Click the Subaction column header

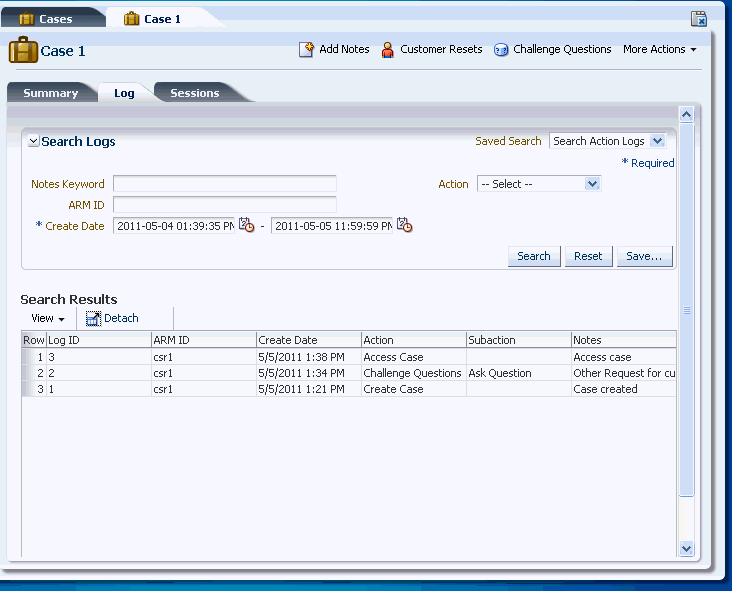point(519,340)
